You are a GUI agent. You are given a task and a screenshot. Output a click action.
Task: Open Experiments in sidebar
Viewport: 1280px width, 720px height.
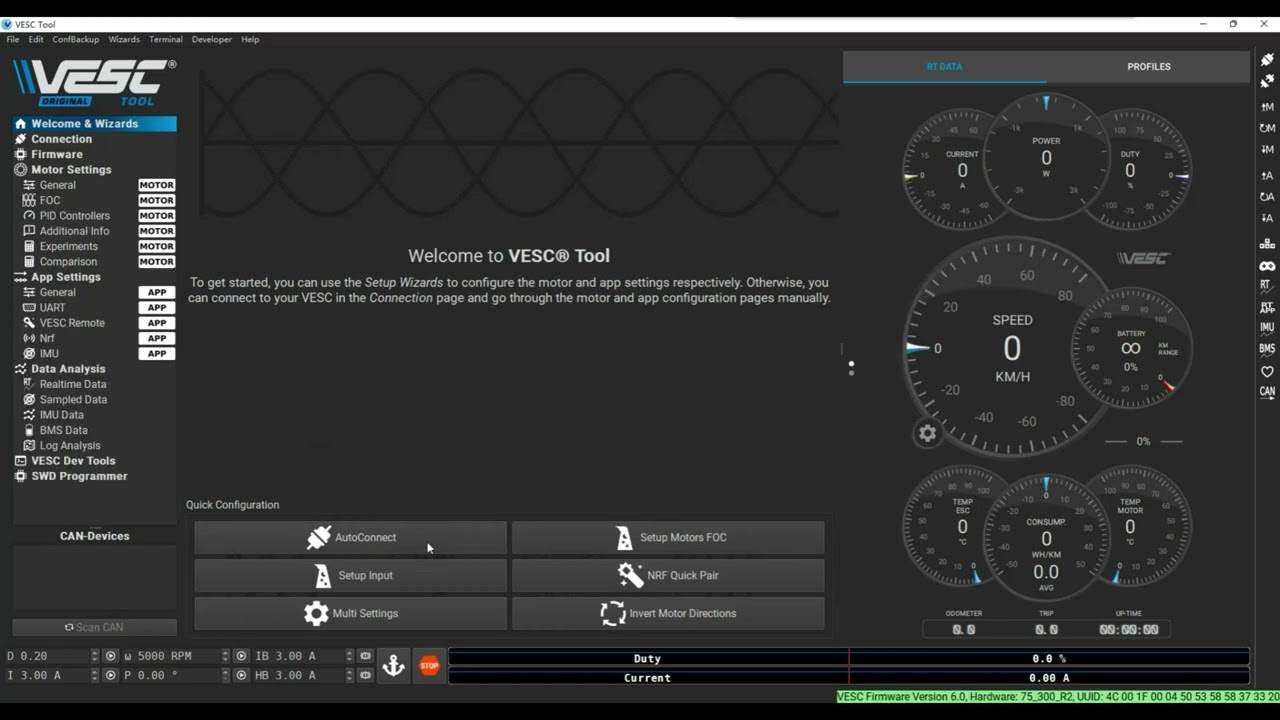[x=94, y=246]
